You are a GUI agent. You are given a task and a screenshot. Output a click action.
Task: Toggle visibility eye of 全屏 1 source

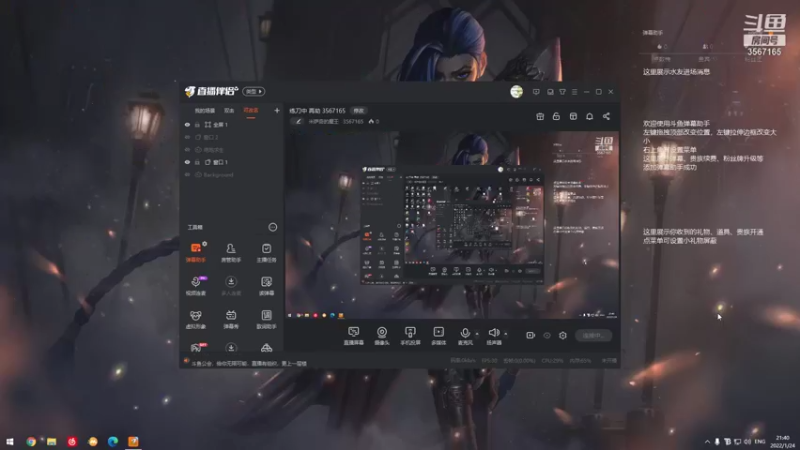(187, 124)
